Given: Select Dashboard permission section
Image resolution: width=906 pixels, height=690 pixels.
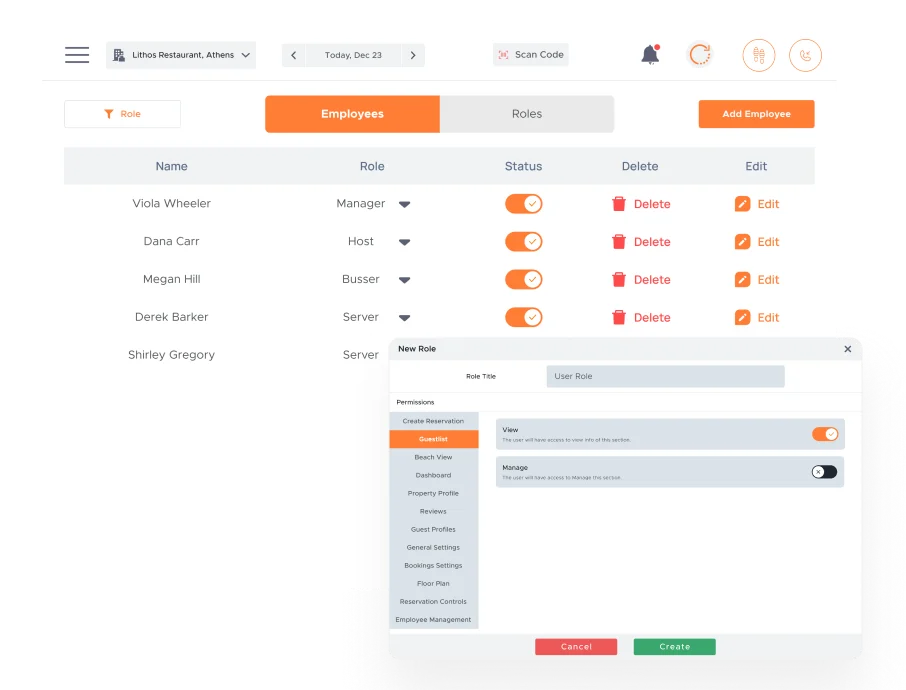Looking at the screenshot, I should pyautogui.click(x=434, y=475).
